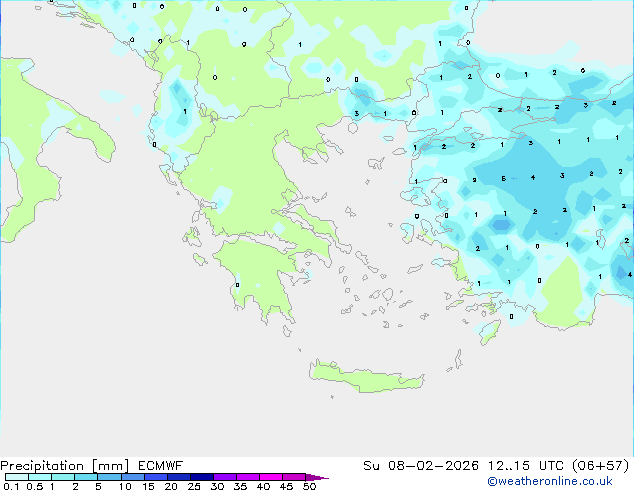Pick the 0.1–0.5 mm legend swatch
Image resolution: width=634 pixels, height=490 pixels.
(x=17, y=477)
